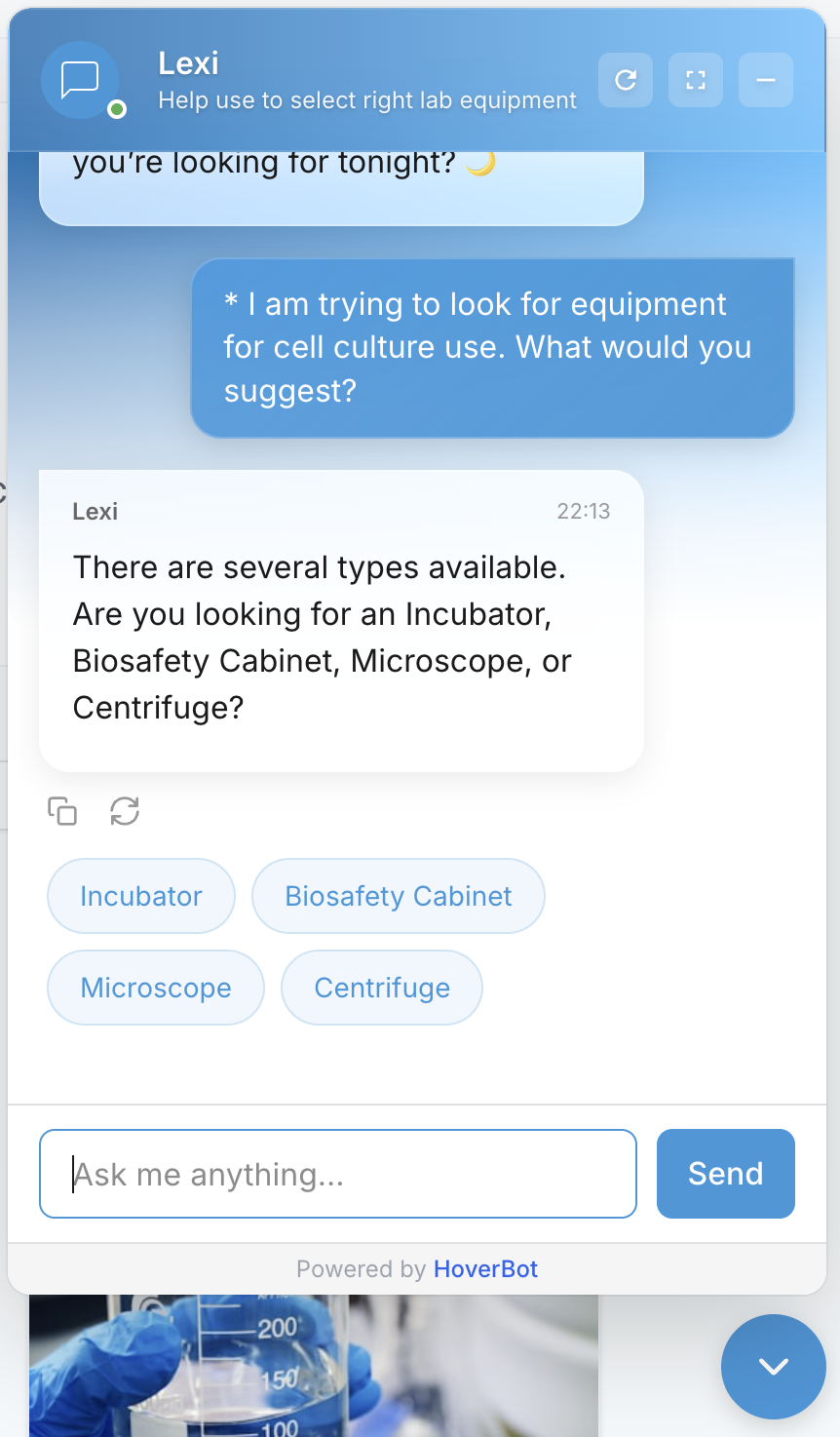This screenshot has width=840, height=1437.
Task: Pick the Centrifuge suggestion chip
Action: click(381, 987)
